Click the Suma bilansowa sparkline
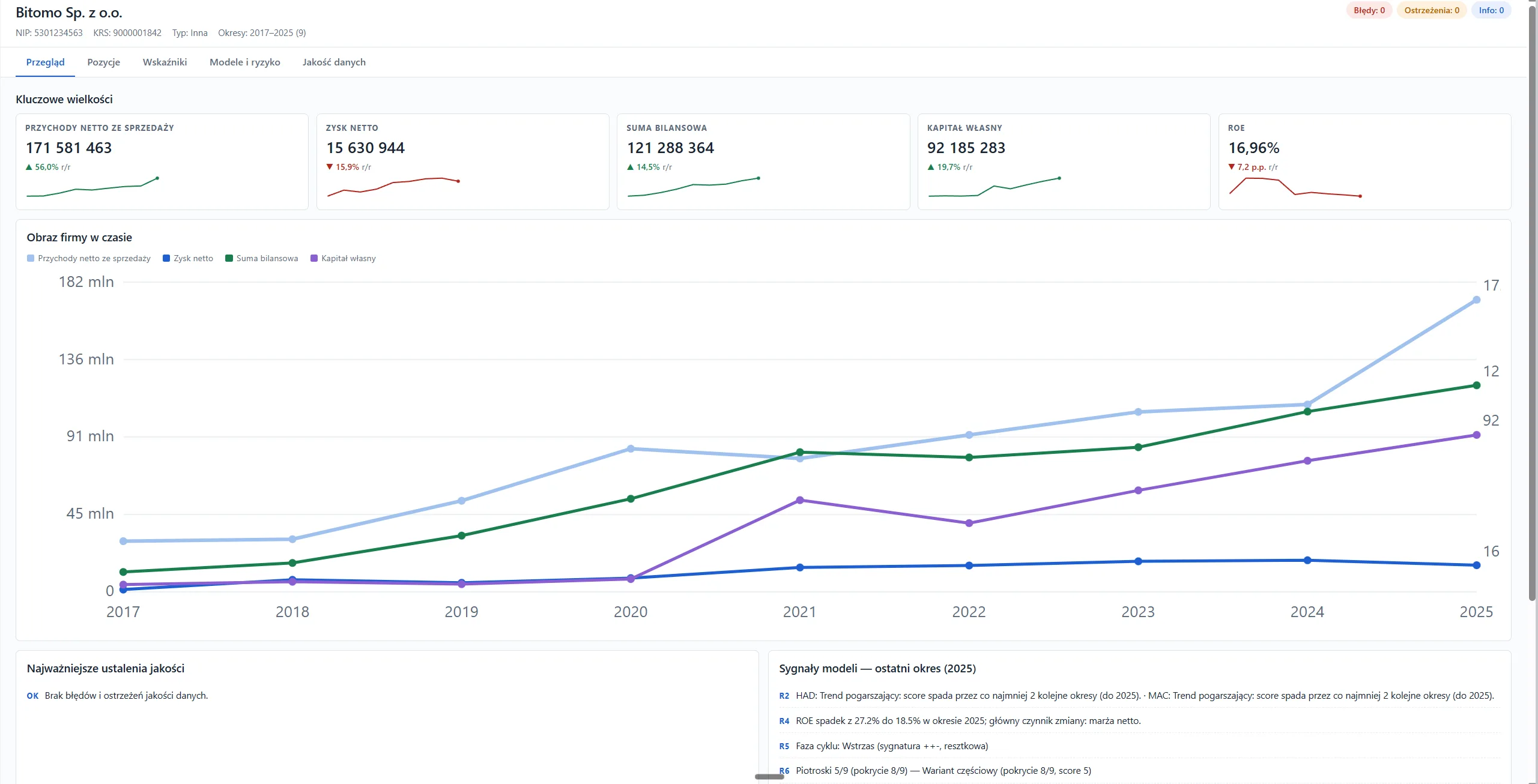This screenshot has height=784, width=1538. tap(694, 187)
